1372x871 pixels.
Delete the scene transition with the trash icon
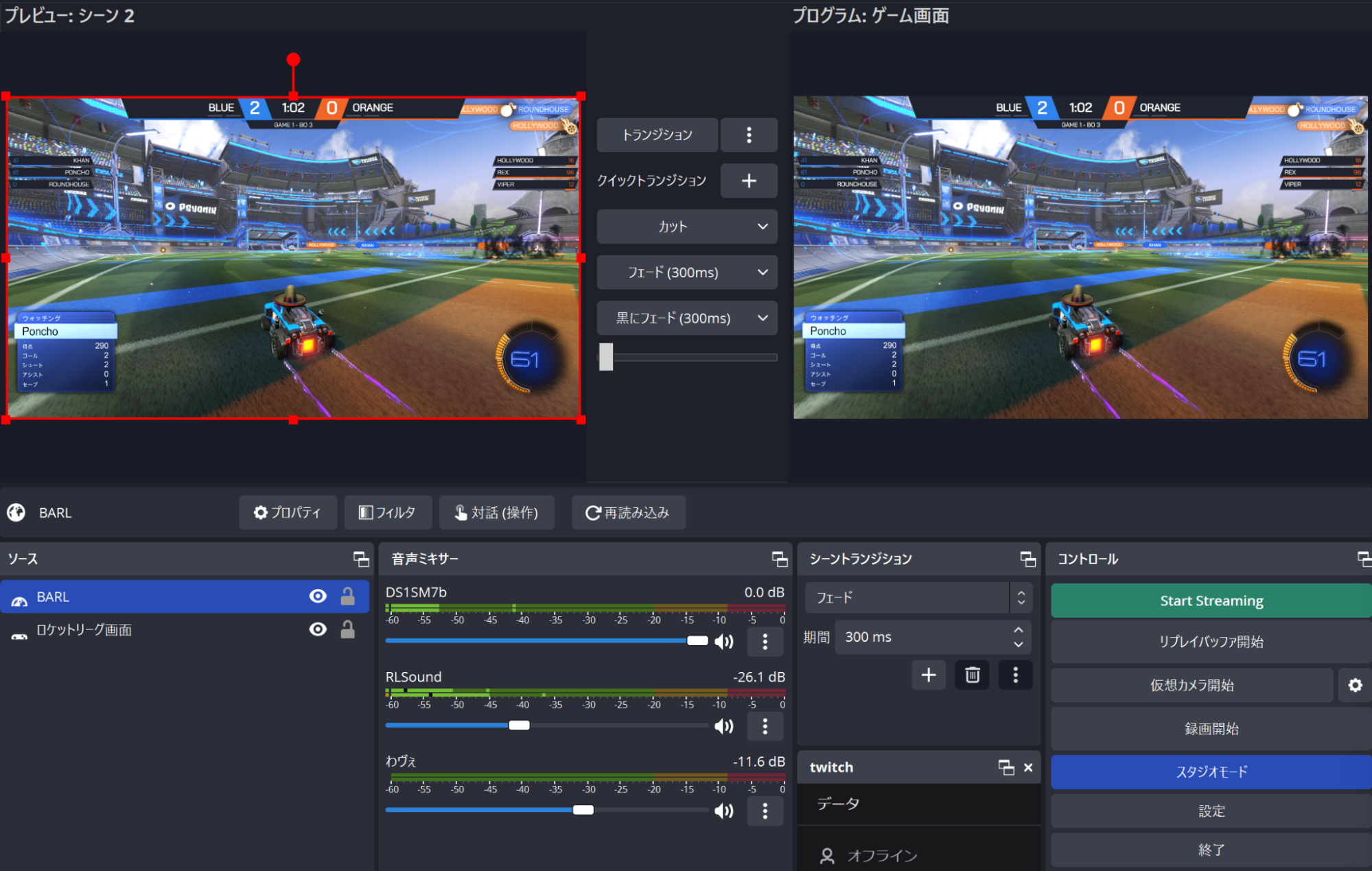tap(972, 675)
